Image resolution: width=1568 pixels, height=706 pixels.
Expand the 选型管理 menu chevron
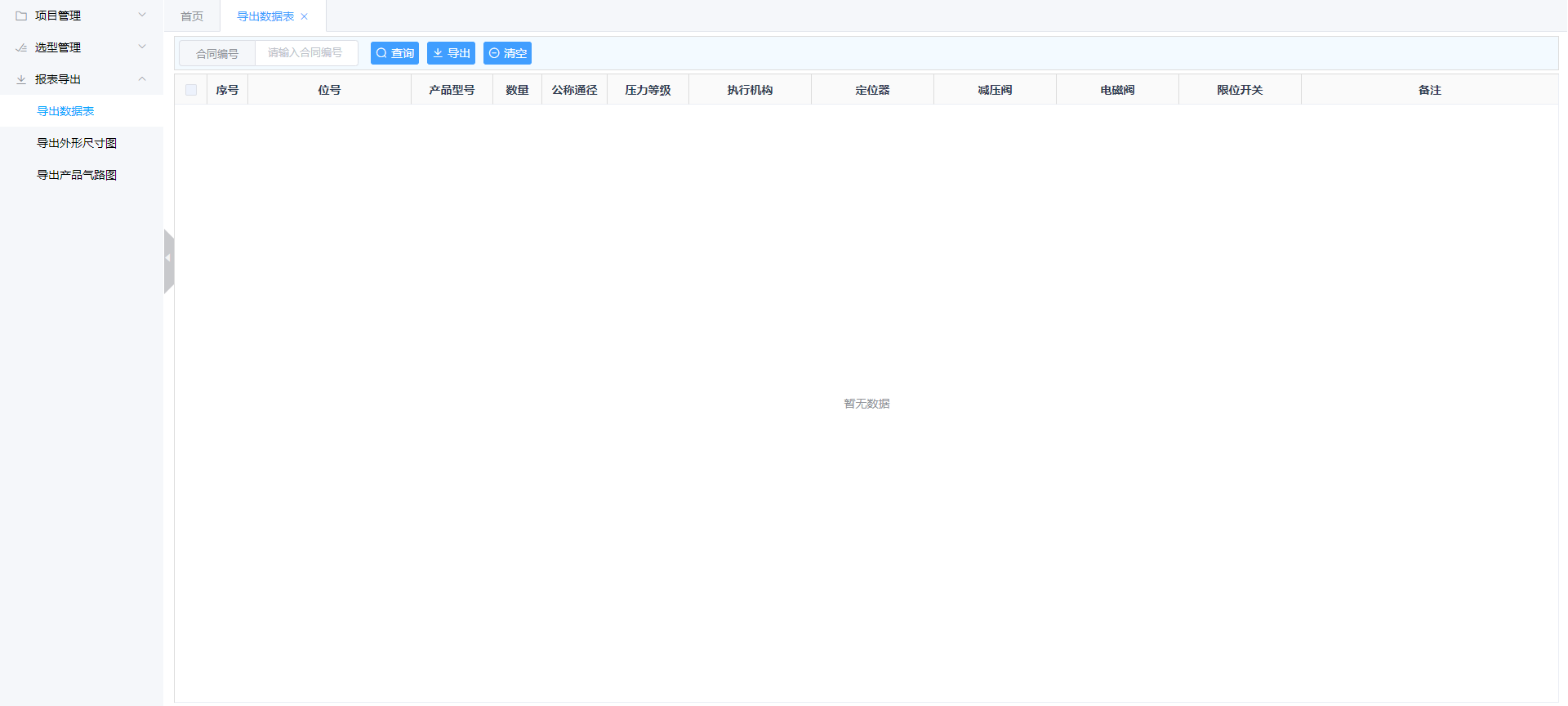coord(142,47)
